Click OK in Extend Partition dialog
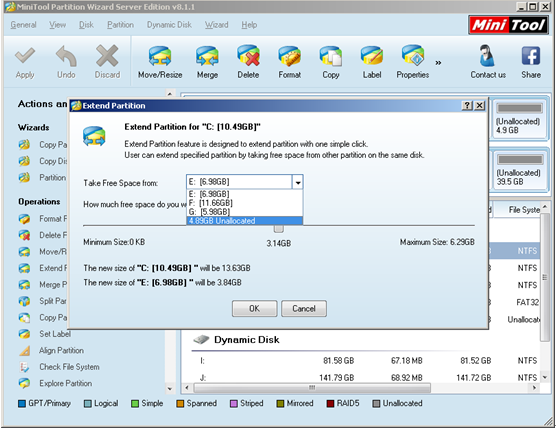 [255, 309]
